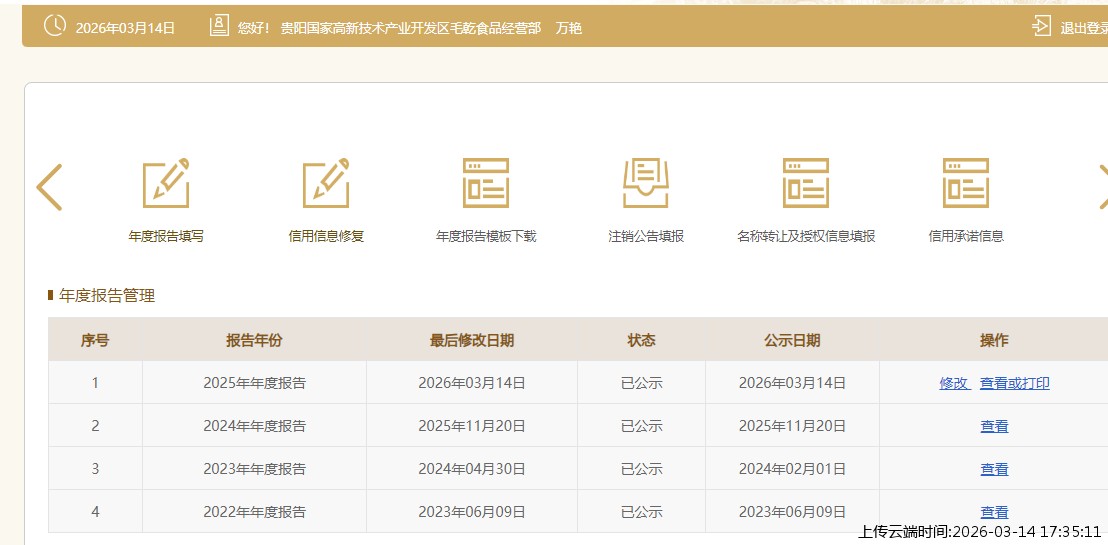Select the 信用承诺信息 text label
The width and height of the screenshot is (1108, 545).
[x=966, y=237]
